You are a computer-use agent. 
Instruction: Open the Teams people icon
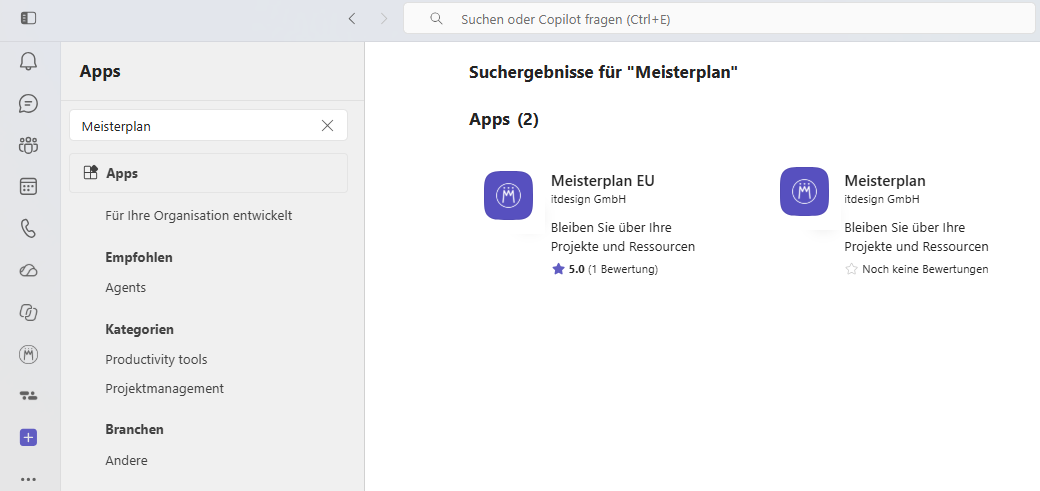click(x=29, y=145)
